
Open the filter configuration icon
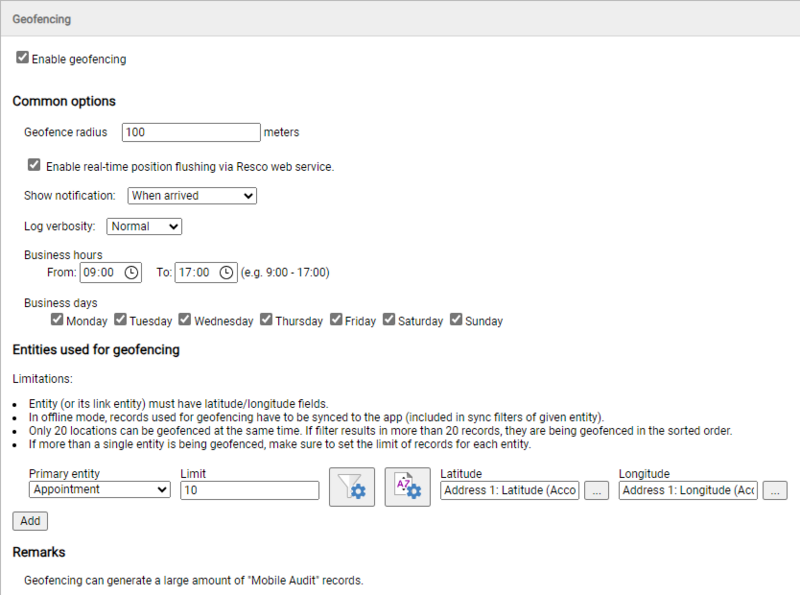click(x=352, y=487)
